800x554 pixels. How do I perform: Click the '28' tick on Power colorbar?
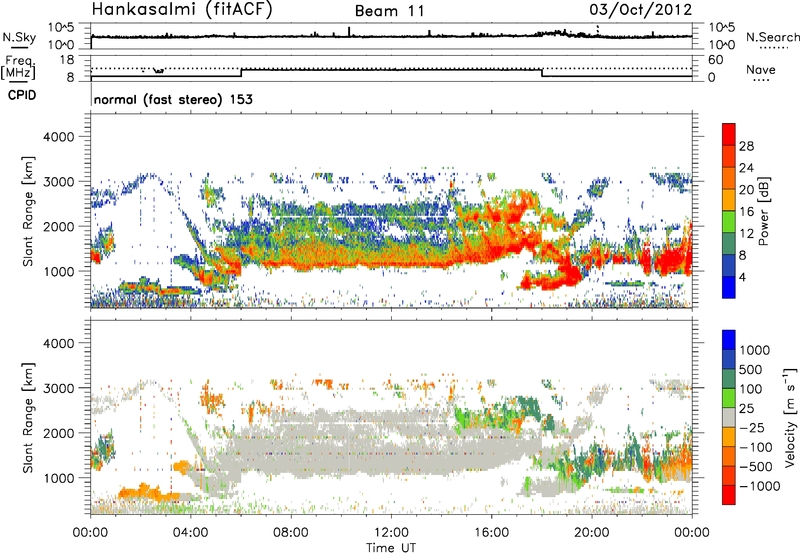point(746,146)
